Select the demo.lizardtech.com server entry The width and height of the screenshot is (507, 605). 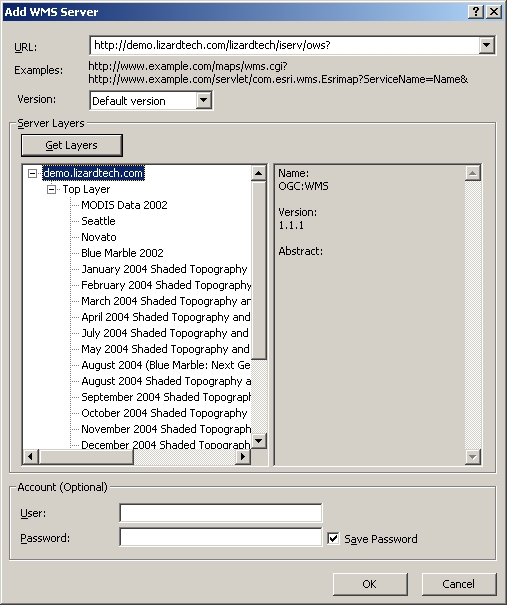pos(93,173)
